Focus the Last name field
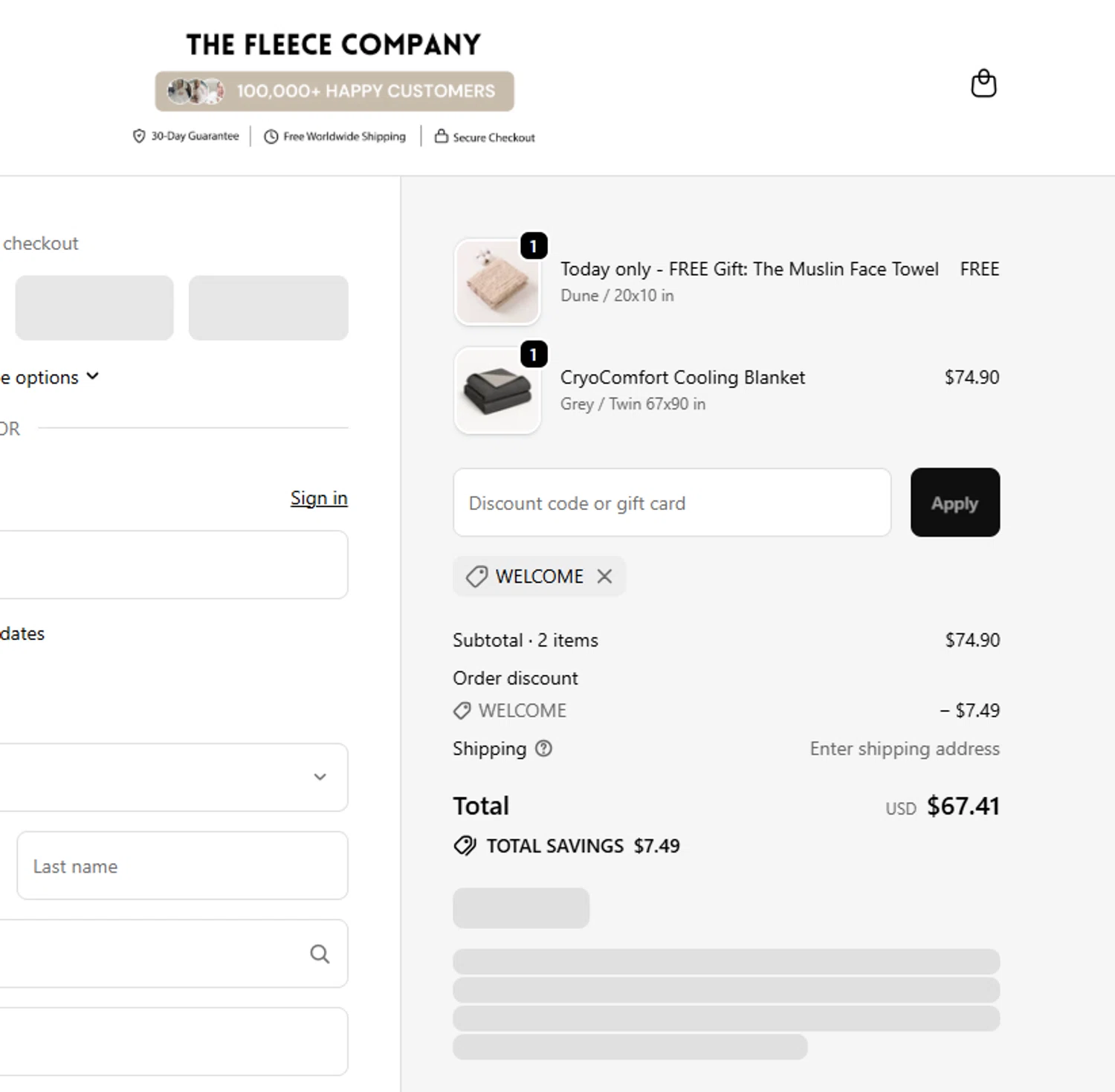The width and height of the screenshot is (1115, 1092). (x=182, y=866)
